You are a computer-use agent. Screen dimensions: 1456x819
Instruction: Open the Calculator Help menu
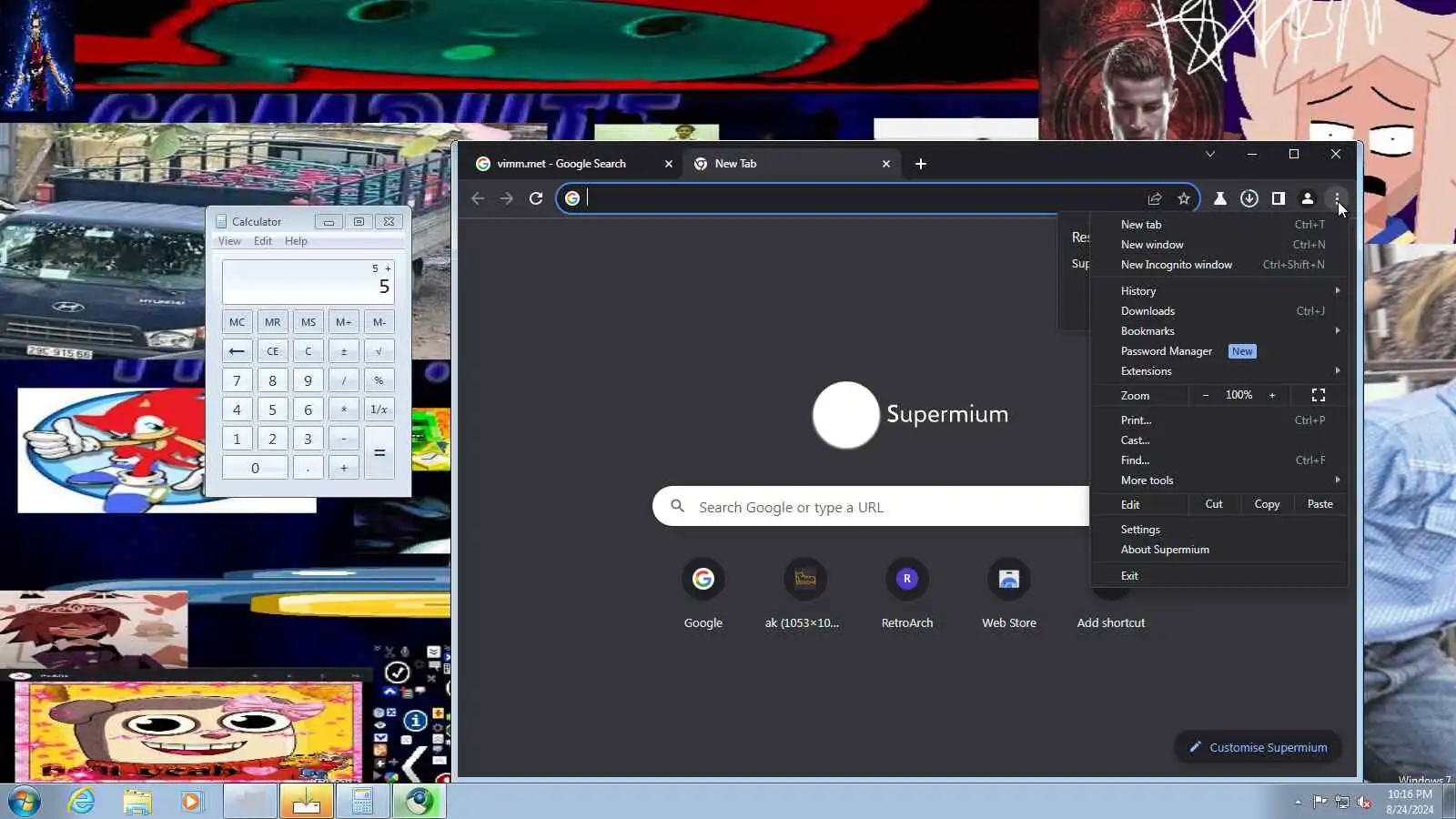click(296, 241)
